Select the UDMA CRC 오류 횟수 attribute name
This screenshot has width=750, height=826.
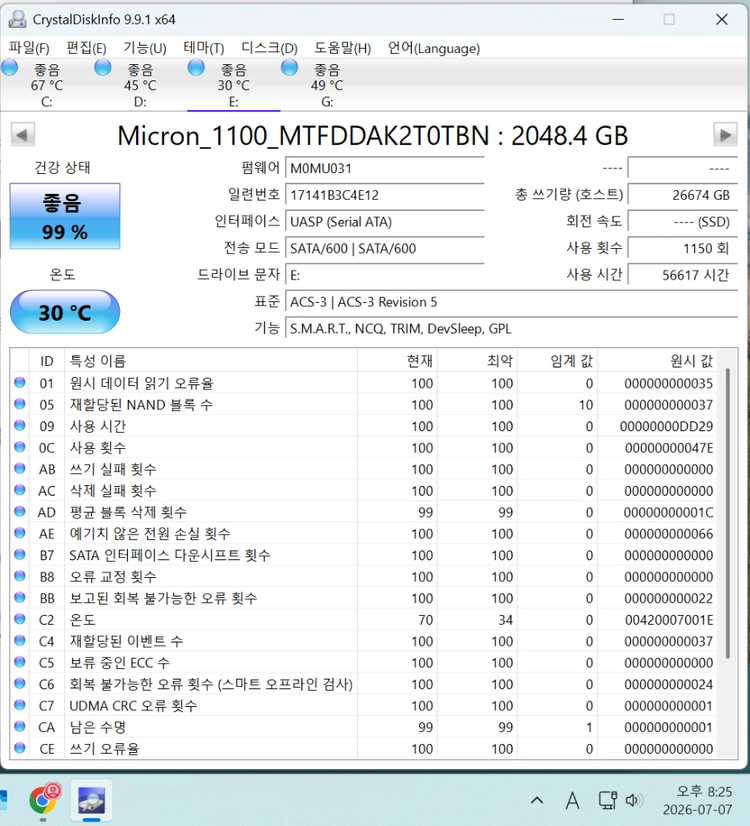click(133, 706)
